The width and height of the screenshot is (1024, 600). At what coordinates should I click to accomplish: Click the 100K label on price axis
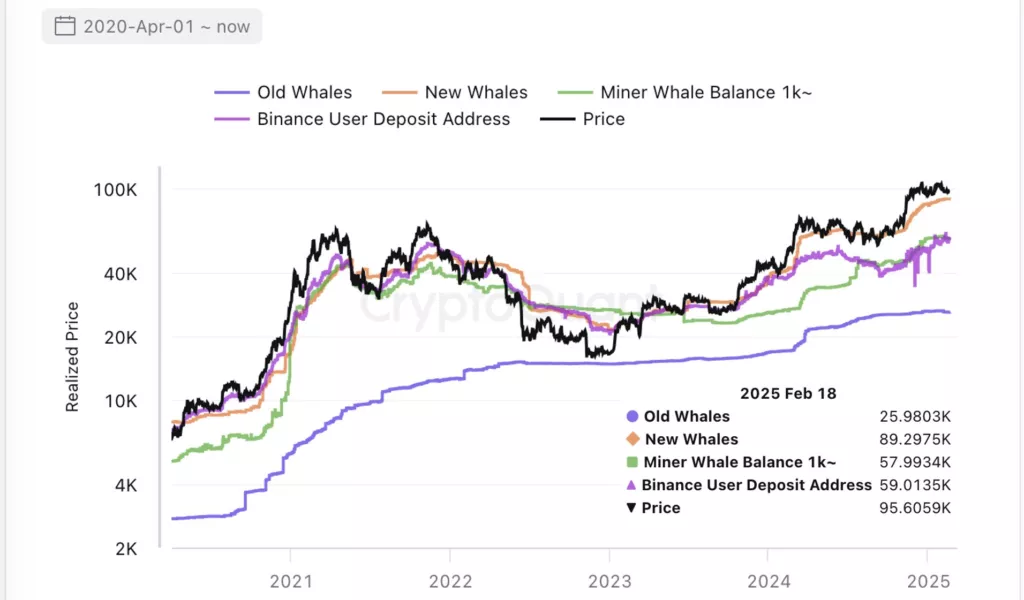115,190
